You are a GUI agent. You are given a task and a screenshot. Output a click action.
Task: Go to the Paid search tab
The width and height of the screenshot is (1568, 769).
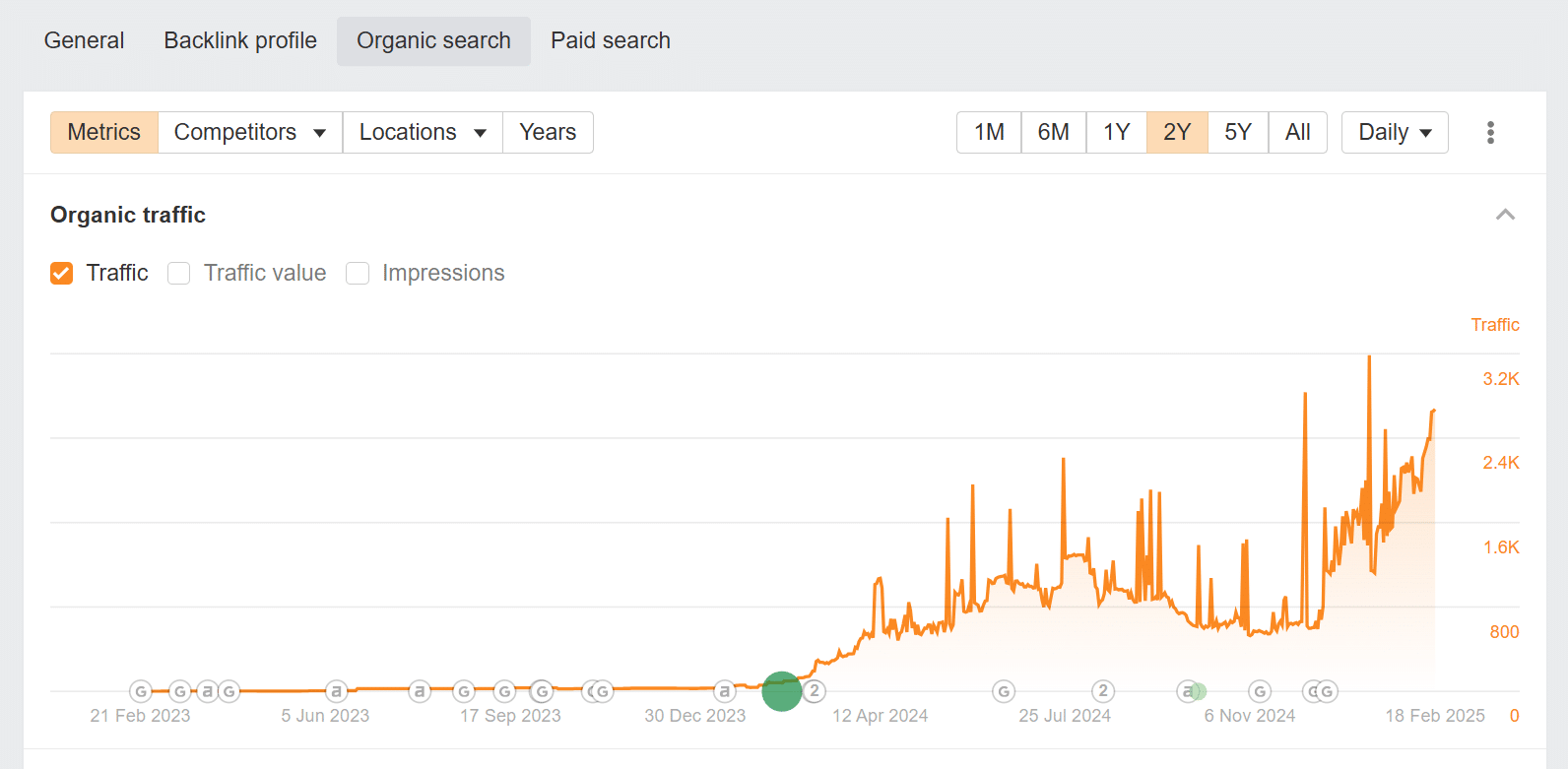[x=611, y=41]
